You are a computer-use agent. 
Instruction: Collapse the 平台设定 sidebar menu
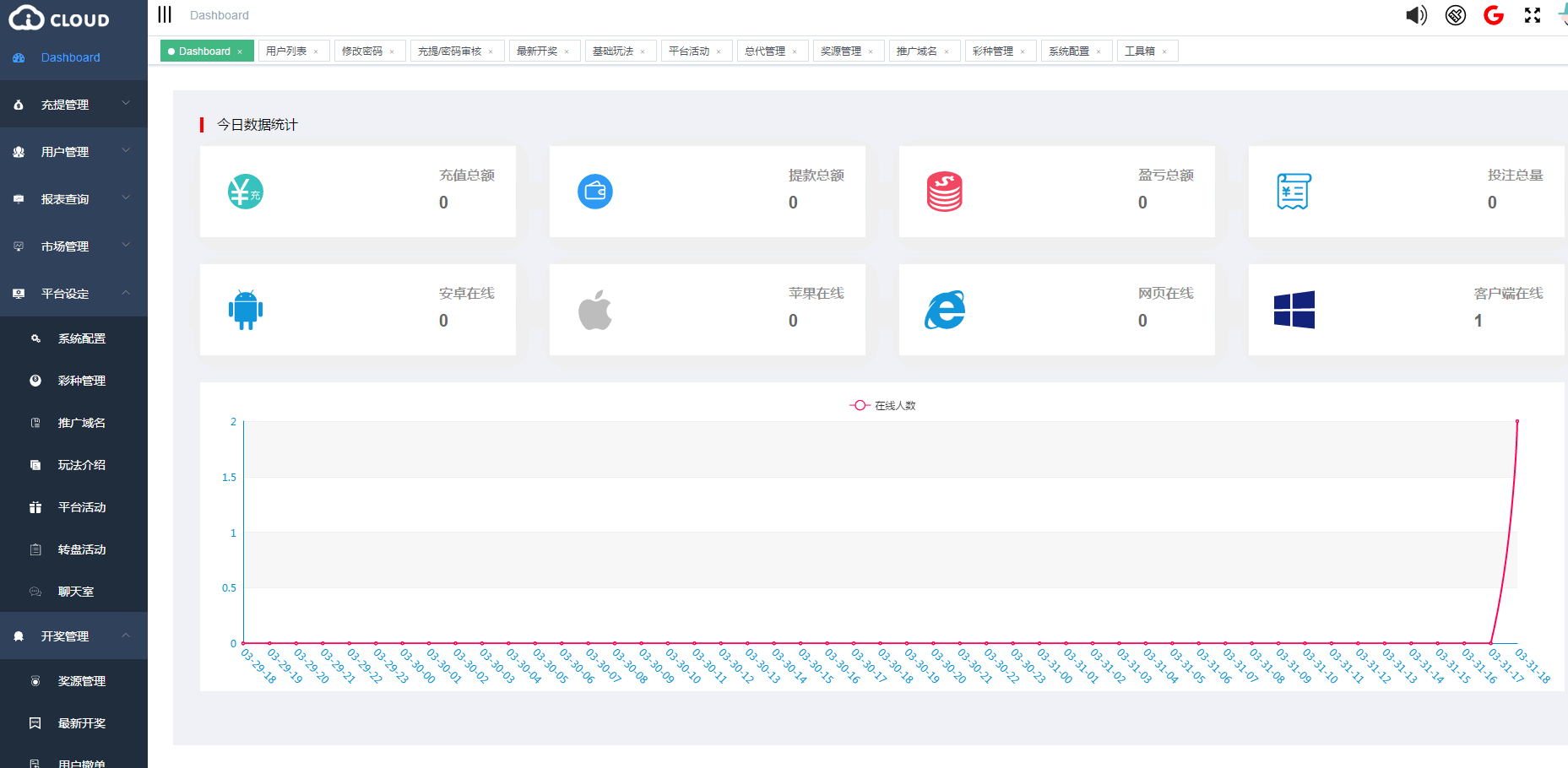pyautogui.click(x=73, y=294)
